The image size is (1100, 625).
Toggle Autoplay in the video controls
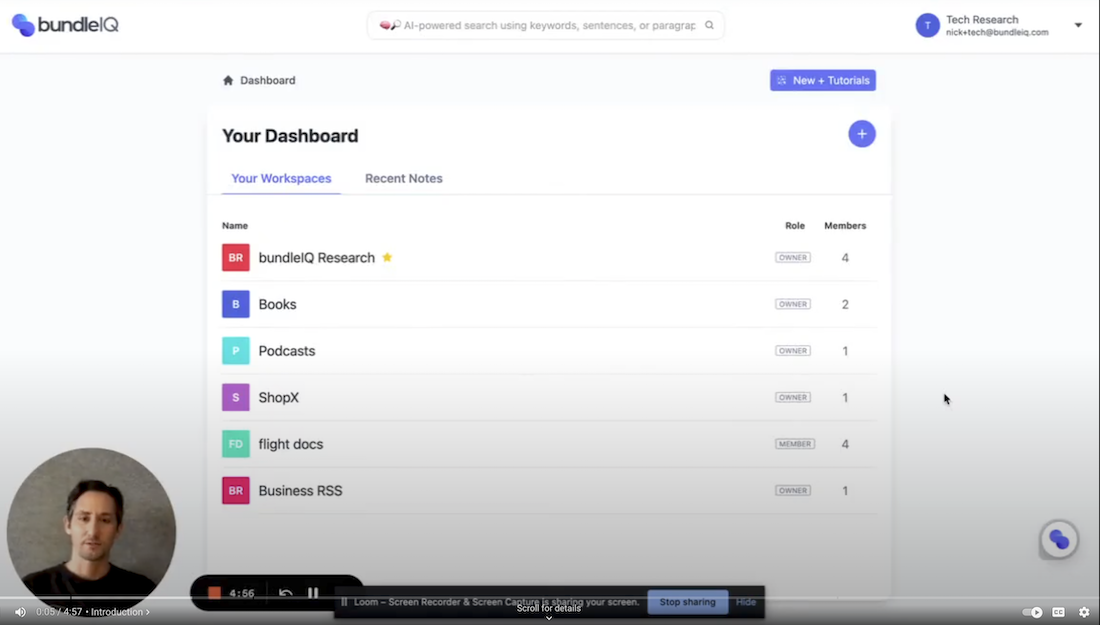click(x=1031, y=612)
